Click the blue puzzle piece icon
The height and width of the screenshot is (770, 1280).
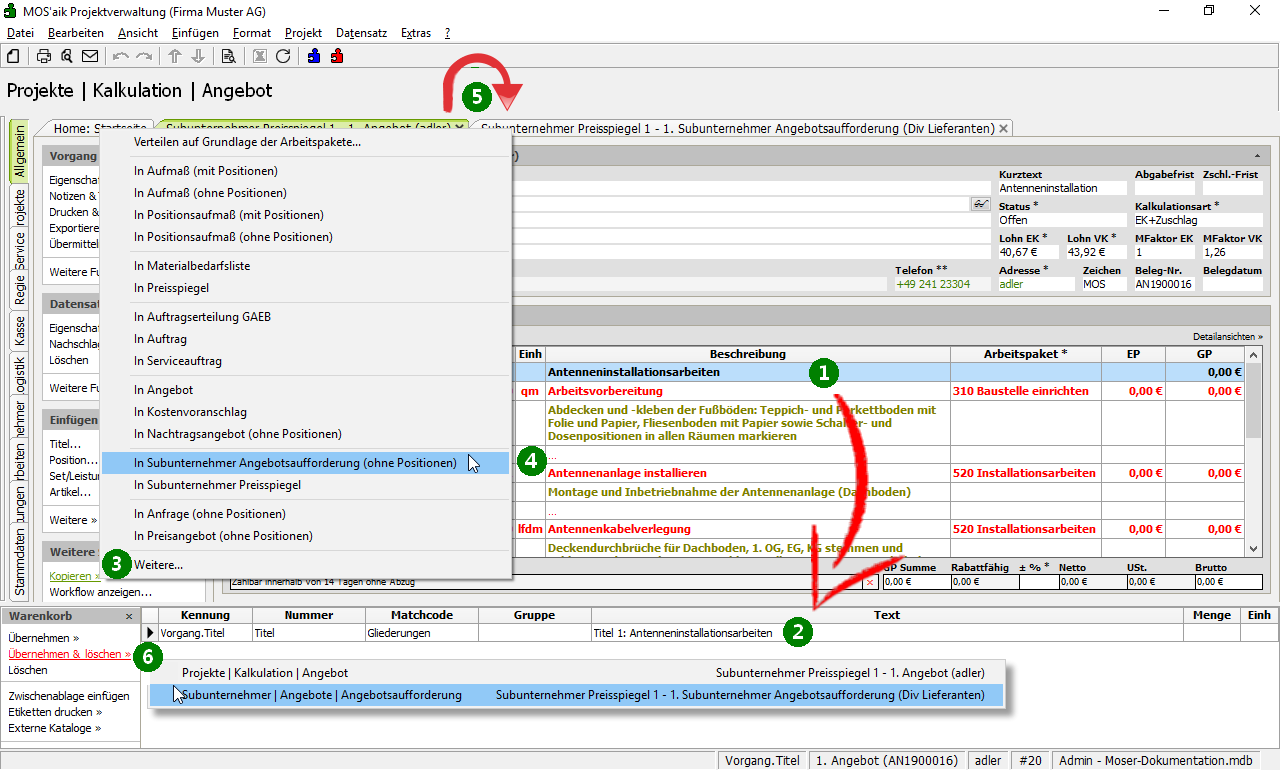(x=314, y=56)
